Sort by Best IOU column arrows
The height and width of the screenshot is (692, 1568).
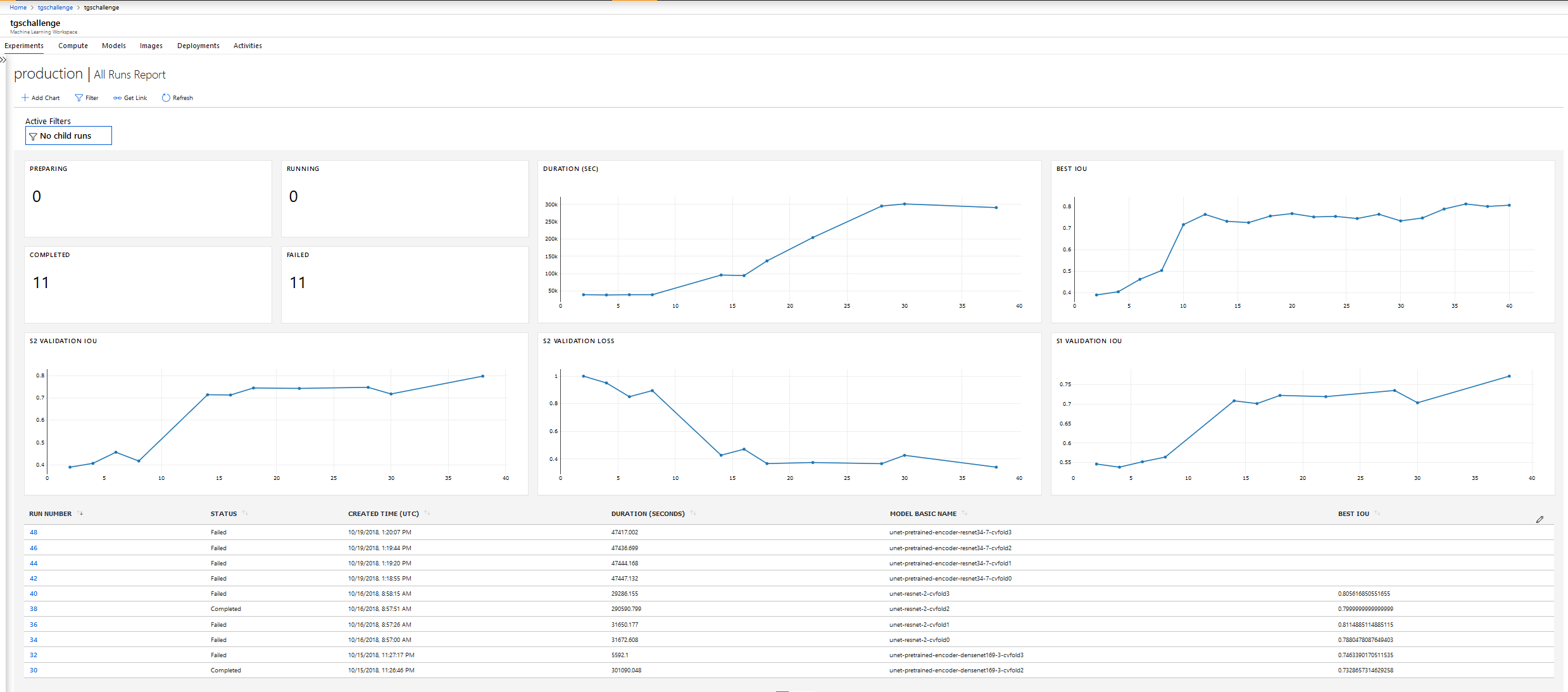point(1377,513)
